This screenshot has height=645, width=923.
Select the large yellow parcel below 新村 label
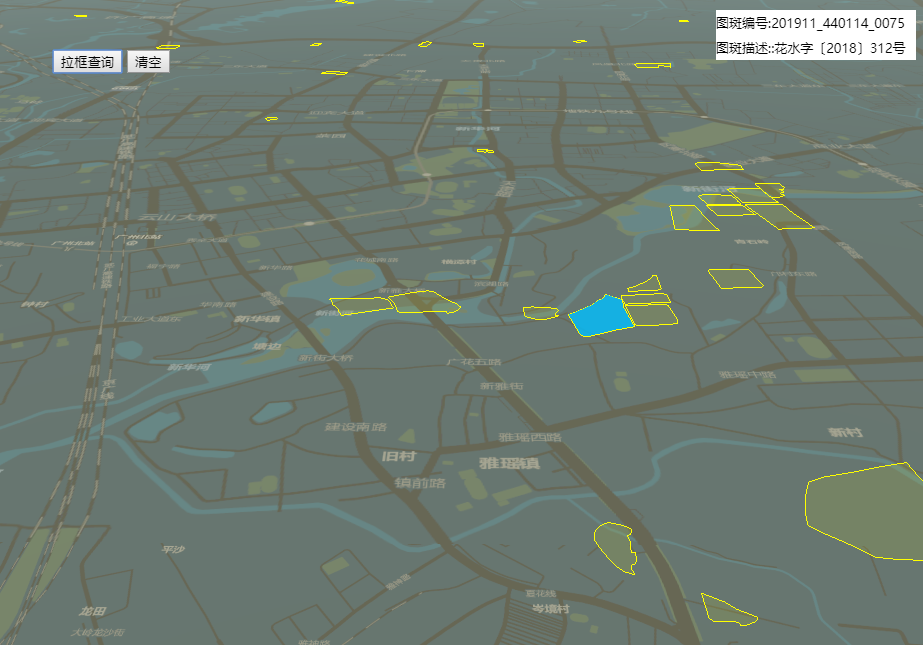point(865,511)
